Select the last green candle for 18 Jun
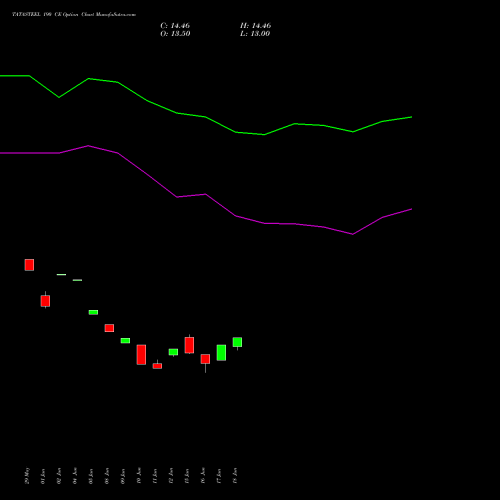The width and height of the screenshot is (500, 500). (237, 342)
